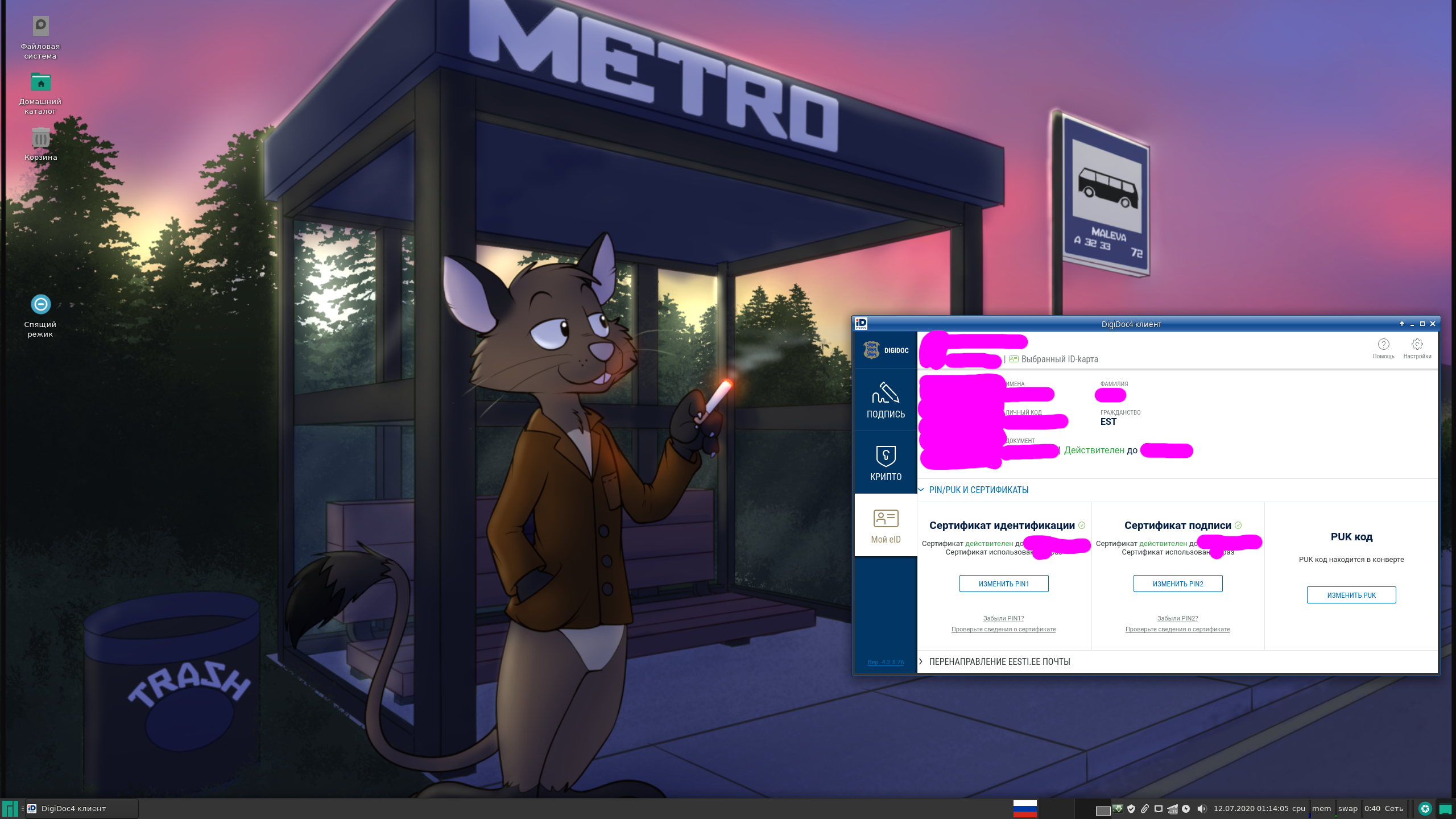Click the PUK код heading
The height and width of the screenshot is (819, 1456).
point(1351,536)
